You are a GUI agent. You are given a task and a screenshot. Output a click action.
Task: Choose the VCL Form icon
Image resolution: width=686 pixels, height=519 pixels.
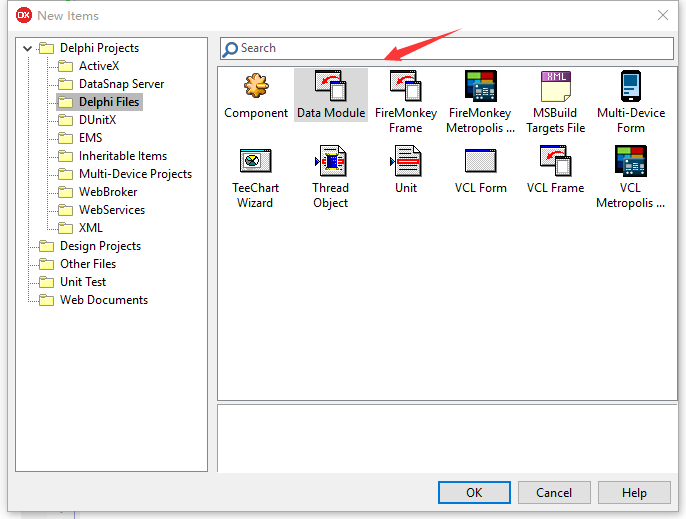tap(480, 161)
